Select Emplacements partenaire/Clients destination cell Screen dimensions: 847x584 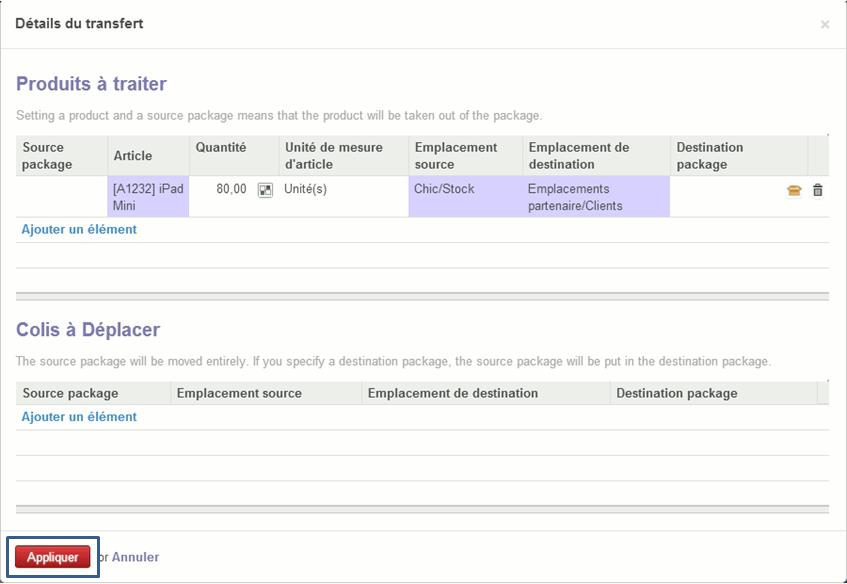[x=596, y=197]
